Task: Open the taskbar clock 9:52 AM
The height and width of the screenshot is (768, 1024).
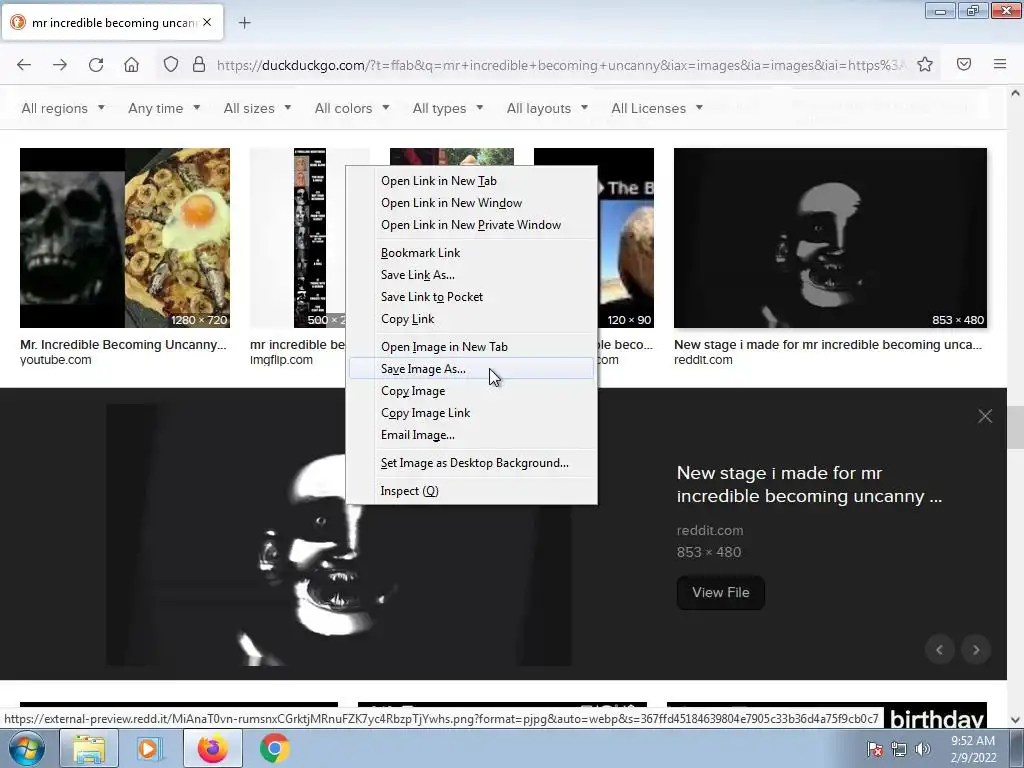Action: pos(974,749)
